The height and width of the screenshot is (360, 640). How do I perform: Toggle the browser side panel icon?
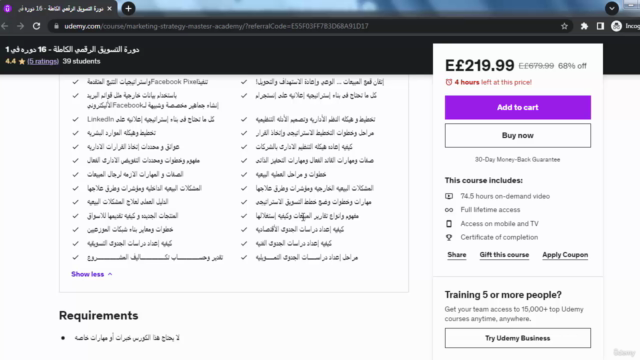click(600, 26)
